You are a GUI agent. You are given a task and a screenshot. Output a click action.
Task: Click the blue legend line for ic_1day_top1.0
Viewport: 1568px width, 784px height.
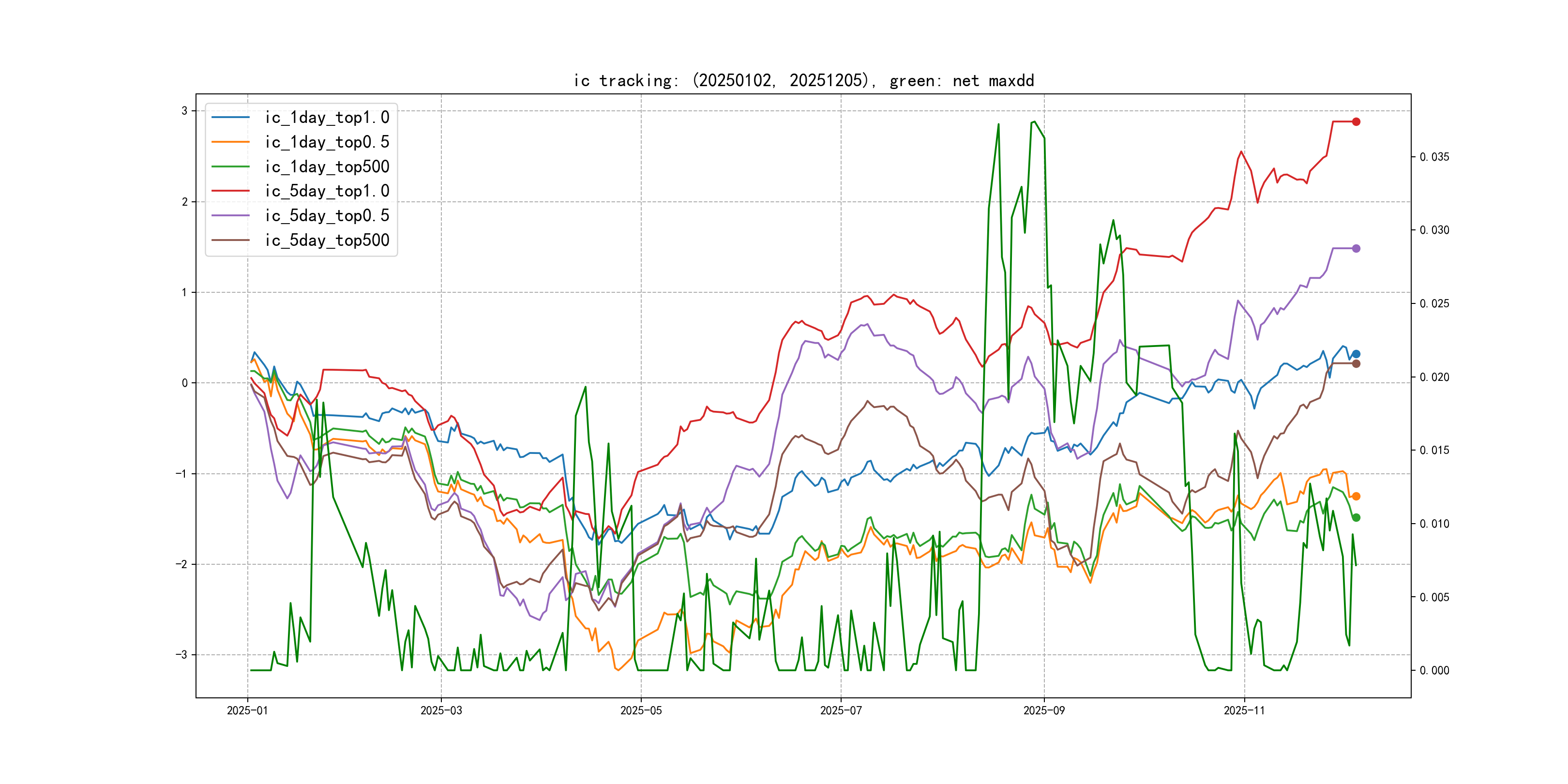click(230, 118)
